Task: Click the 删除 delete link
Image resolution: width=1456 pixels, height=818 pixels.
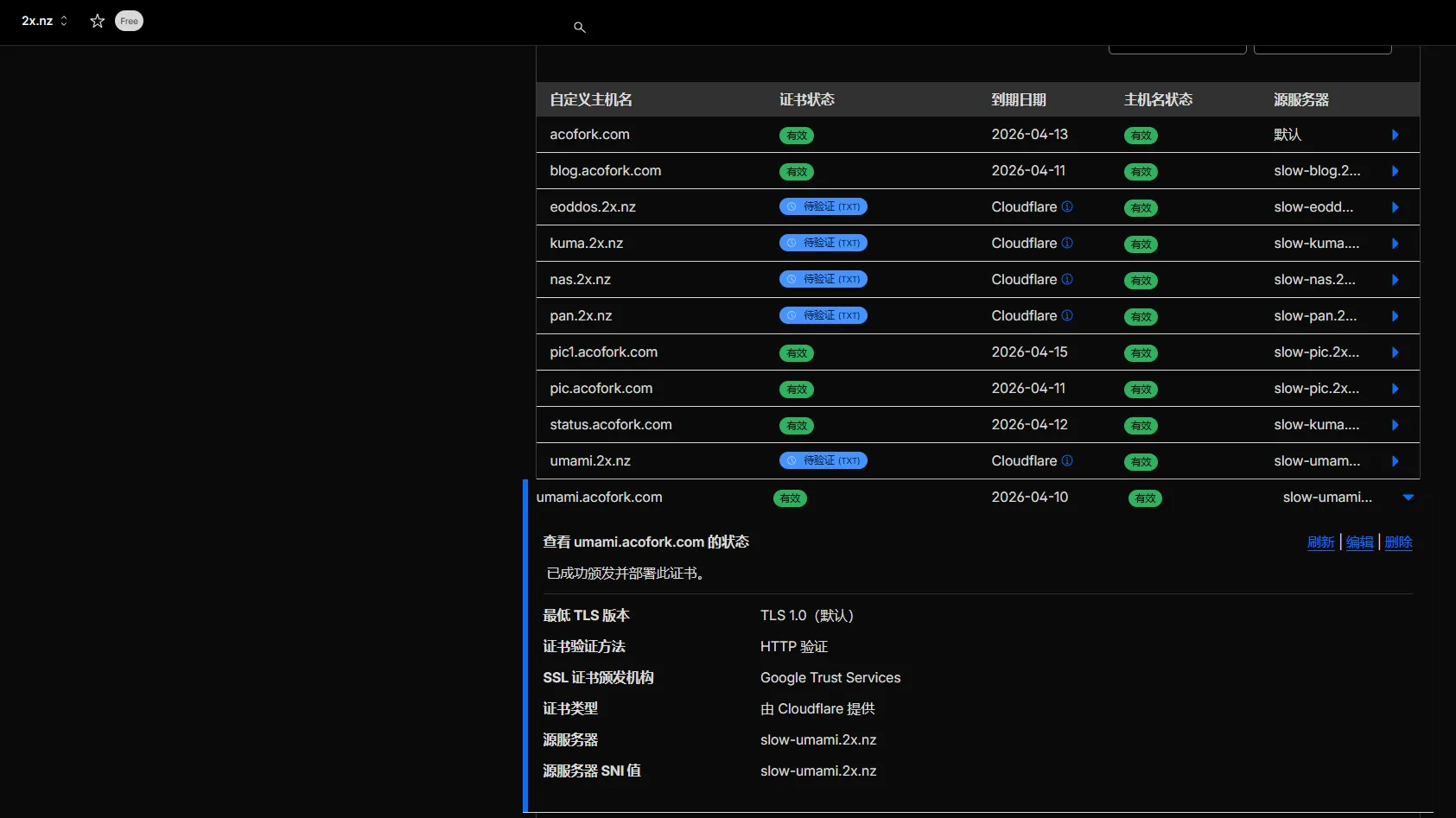Action: coord(1398,542)
